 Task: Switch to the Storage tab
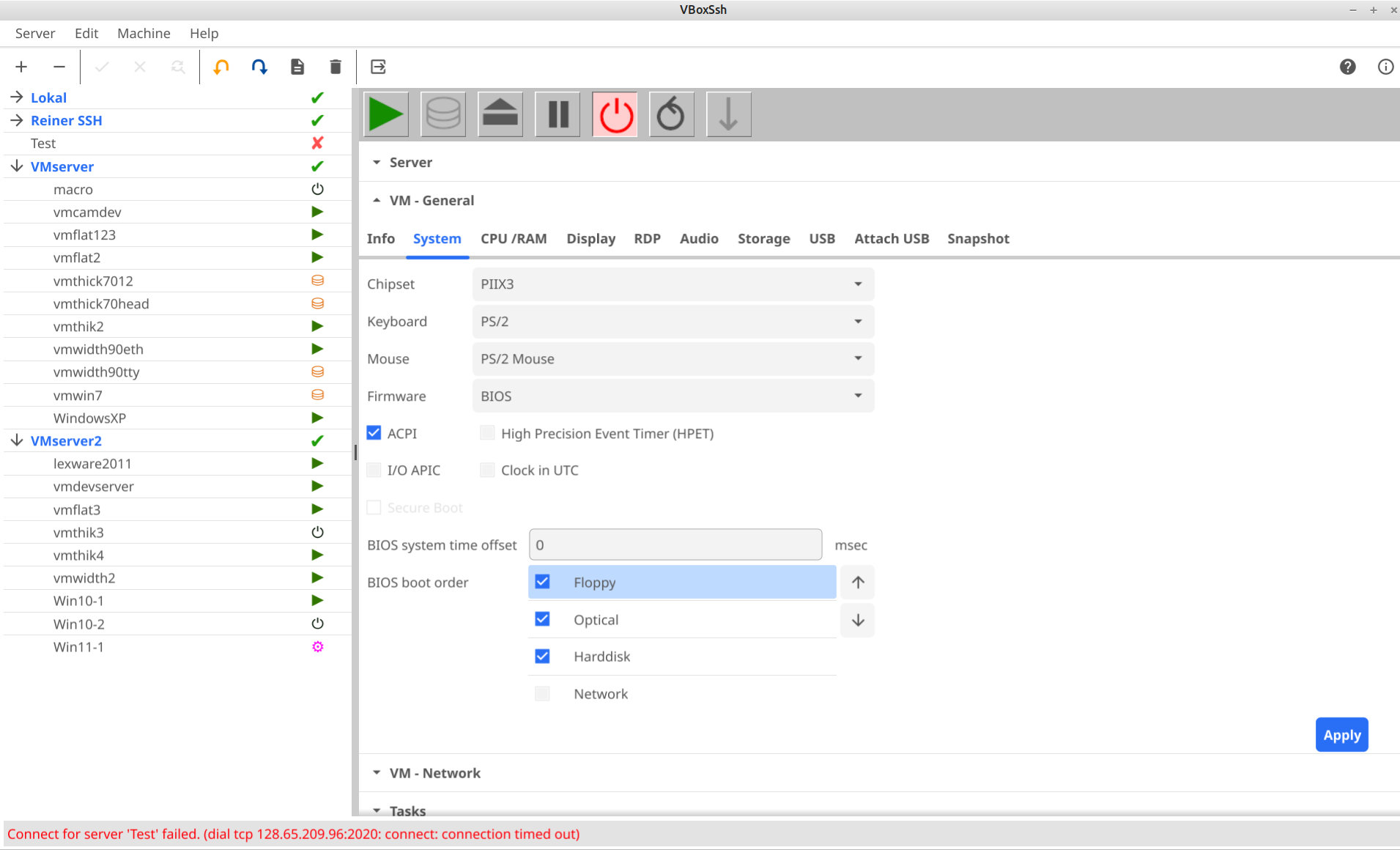(764, 239)
